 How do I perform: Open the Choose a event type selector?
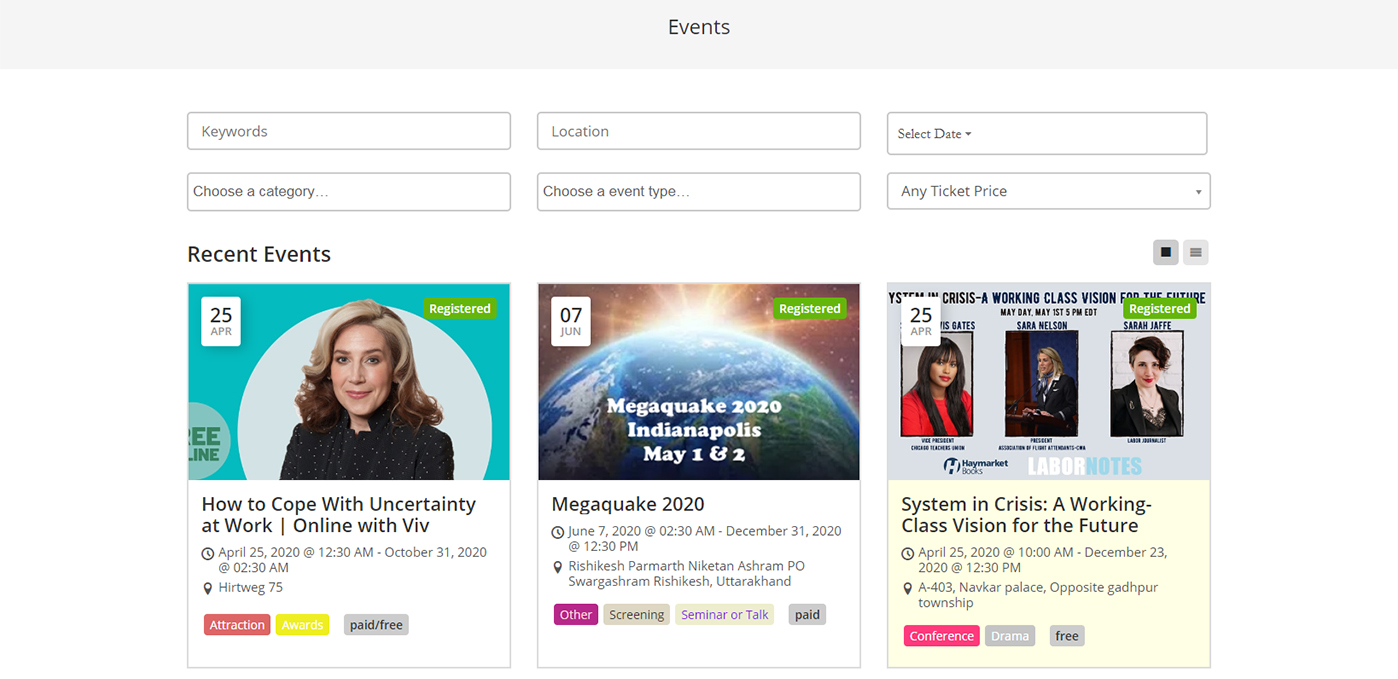coord(698,191)
